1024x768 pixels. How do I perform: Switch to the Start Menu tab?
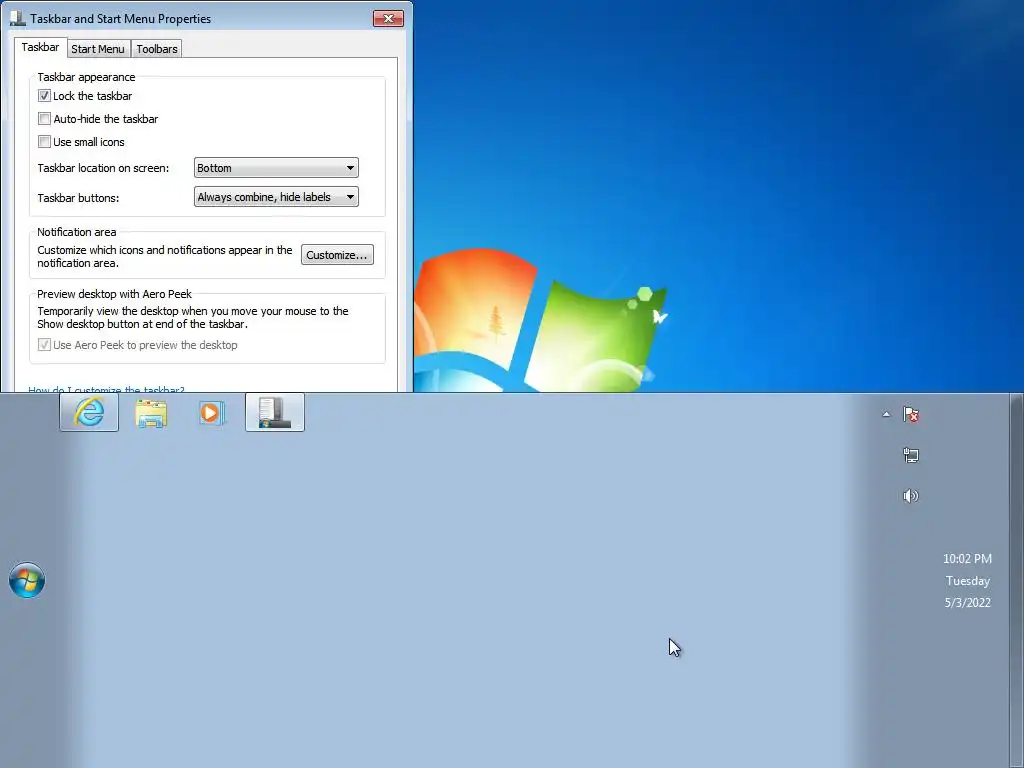pos(98,49)
